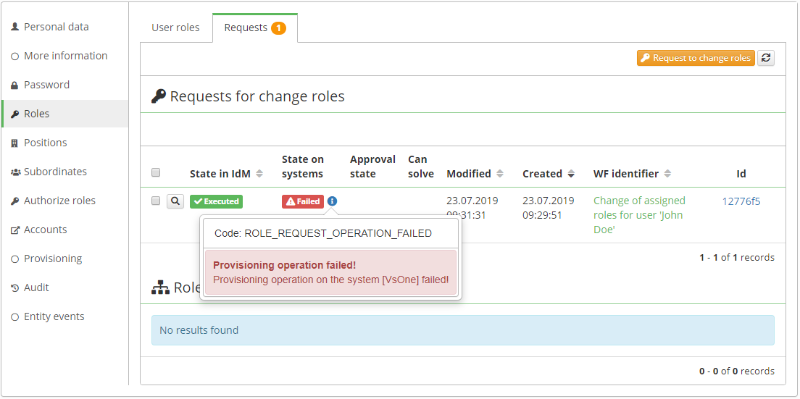Click the orange Requests count badge
Screen dimensions: 800x399
click(x=279, y=28)
